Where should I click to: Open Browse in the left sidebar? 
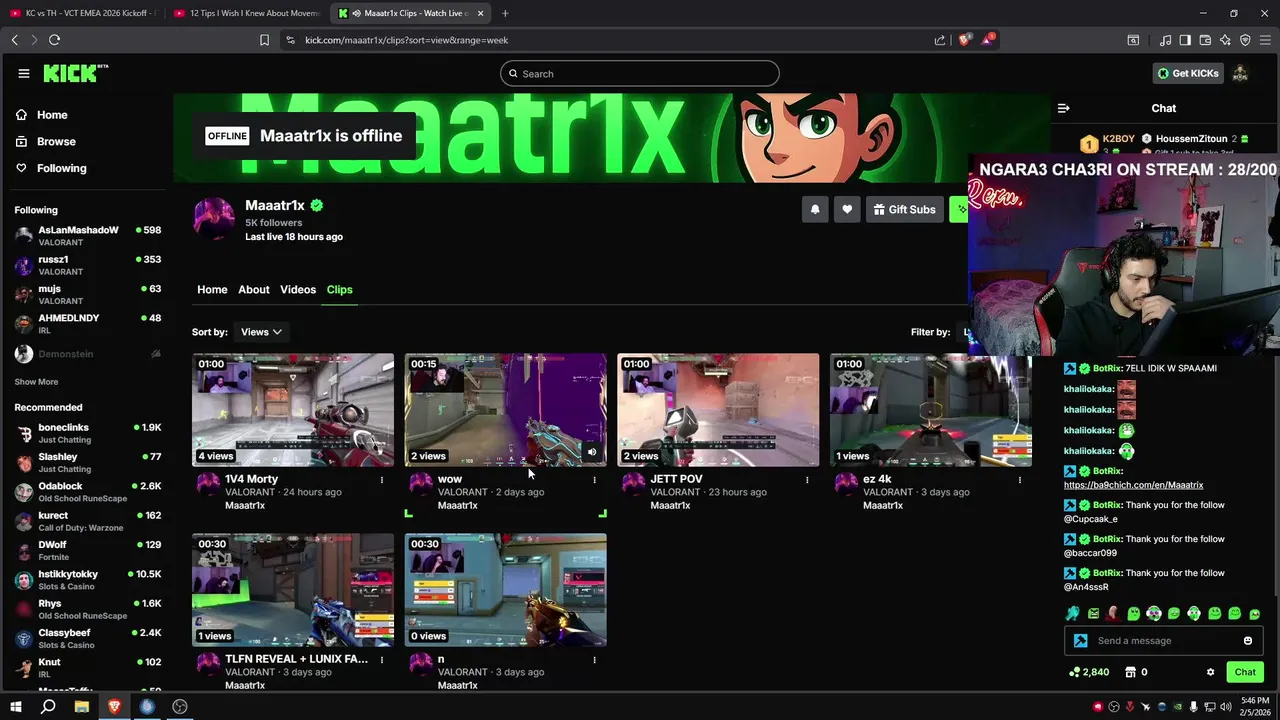[x=45, y=142]
